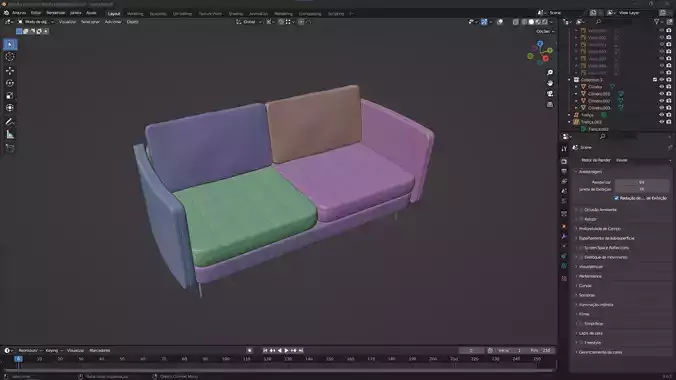Click the viewport zoom magnifier icon

tap(550, 72)
